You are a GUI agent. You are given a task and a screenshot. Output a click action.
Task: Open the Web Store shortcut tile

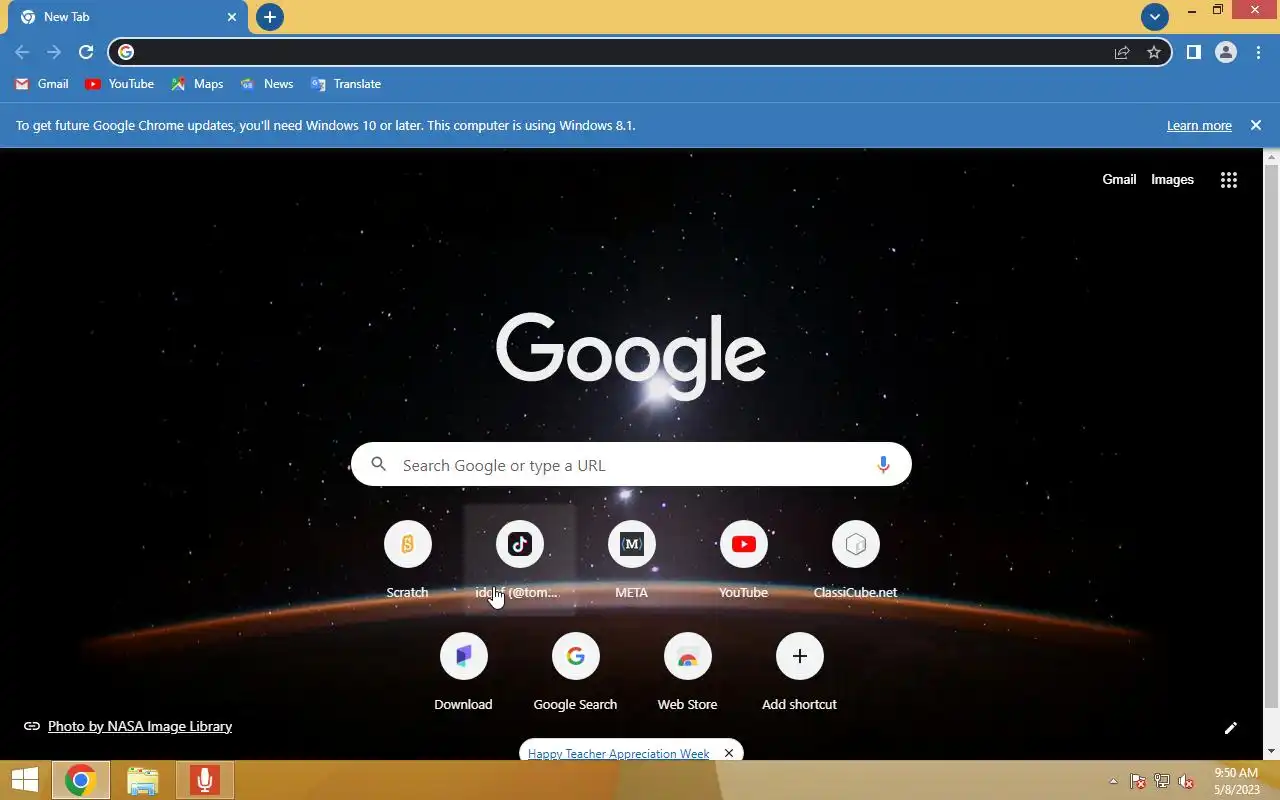click(x=687, y=672)
